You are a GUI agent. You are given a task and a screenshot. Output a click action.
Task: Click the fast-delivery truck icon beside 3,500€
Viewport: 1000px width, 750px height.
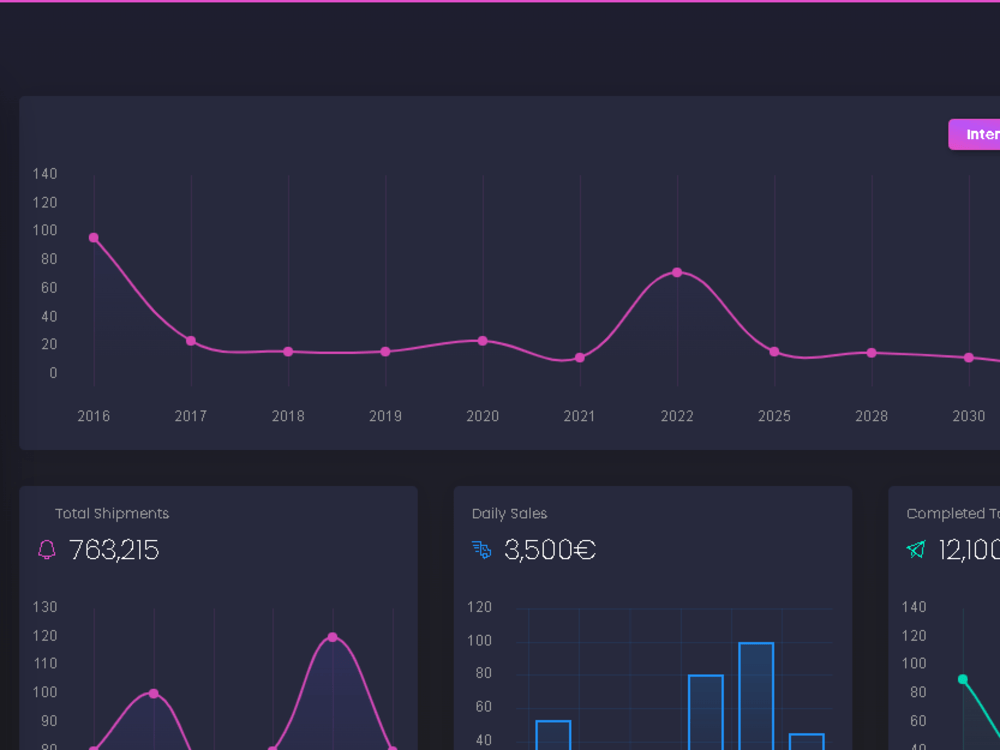481,549
